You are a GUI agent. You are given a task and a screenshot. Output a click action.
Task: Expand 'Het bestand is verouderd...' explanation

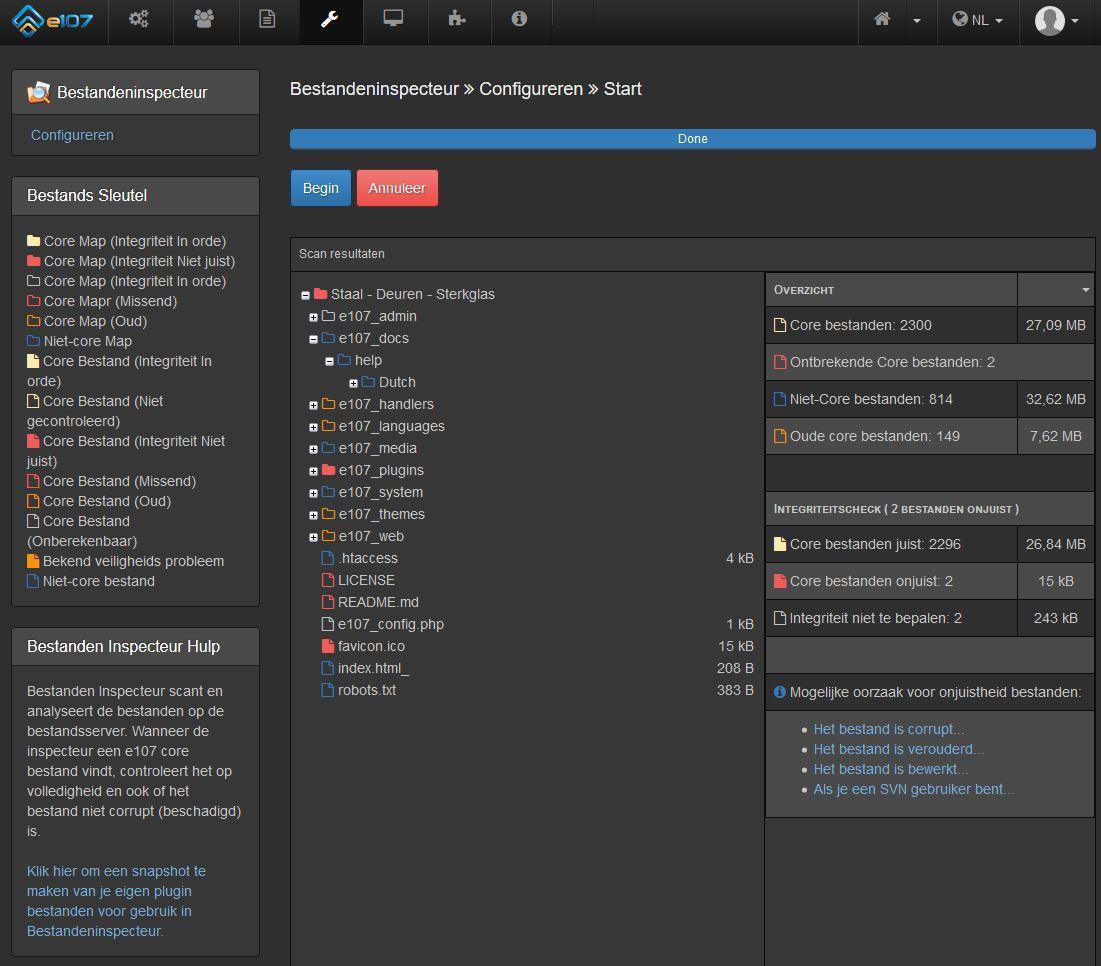click(x=899, y=749)
